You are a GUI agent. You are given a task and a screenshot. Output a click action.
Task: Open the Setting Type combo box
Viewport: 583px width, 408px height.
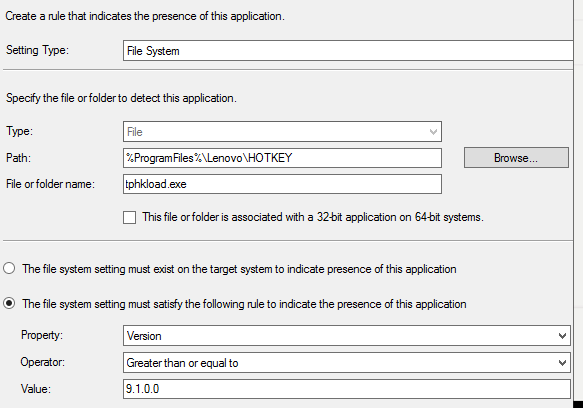[348, 51]
